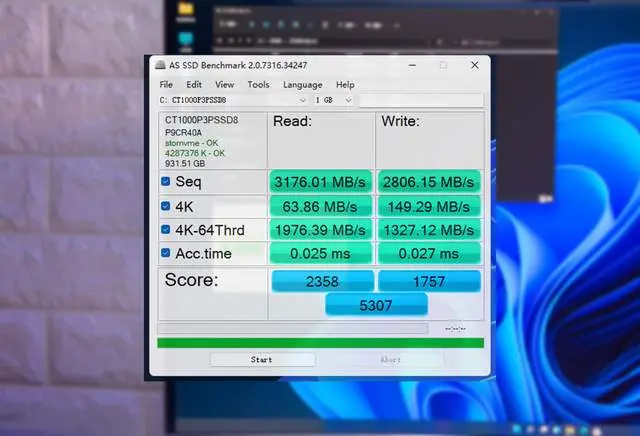Open the Language menu
This screenshot has width=640, height=436.
302,85
